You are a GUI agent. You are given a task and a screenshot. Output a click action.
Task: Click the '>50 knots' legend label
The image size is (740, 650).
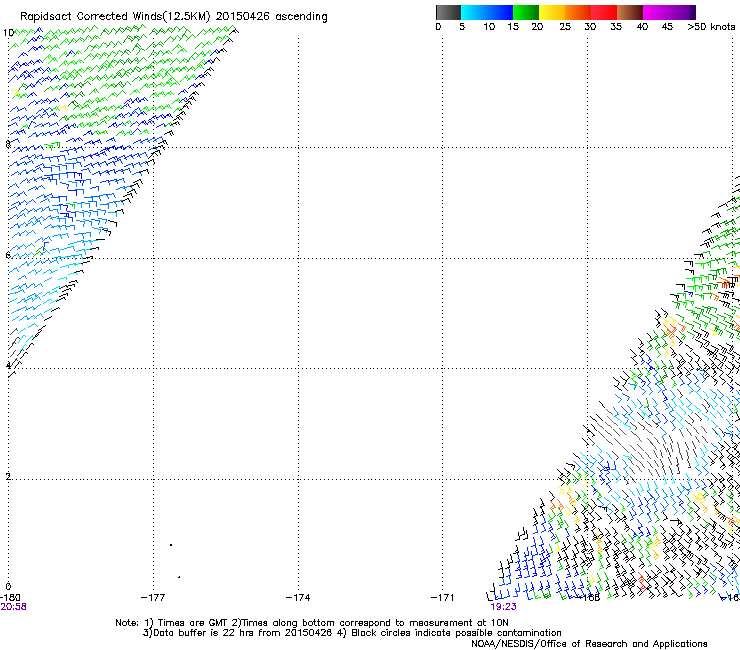711,27
